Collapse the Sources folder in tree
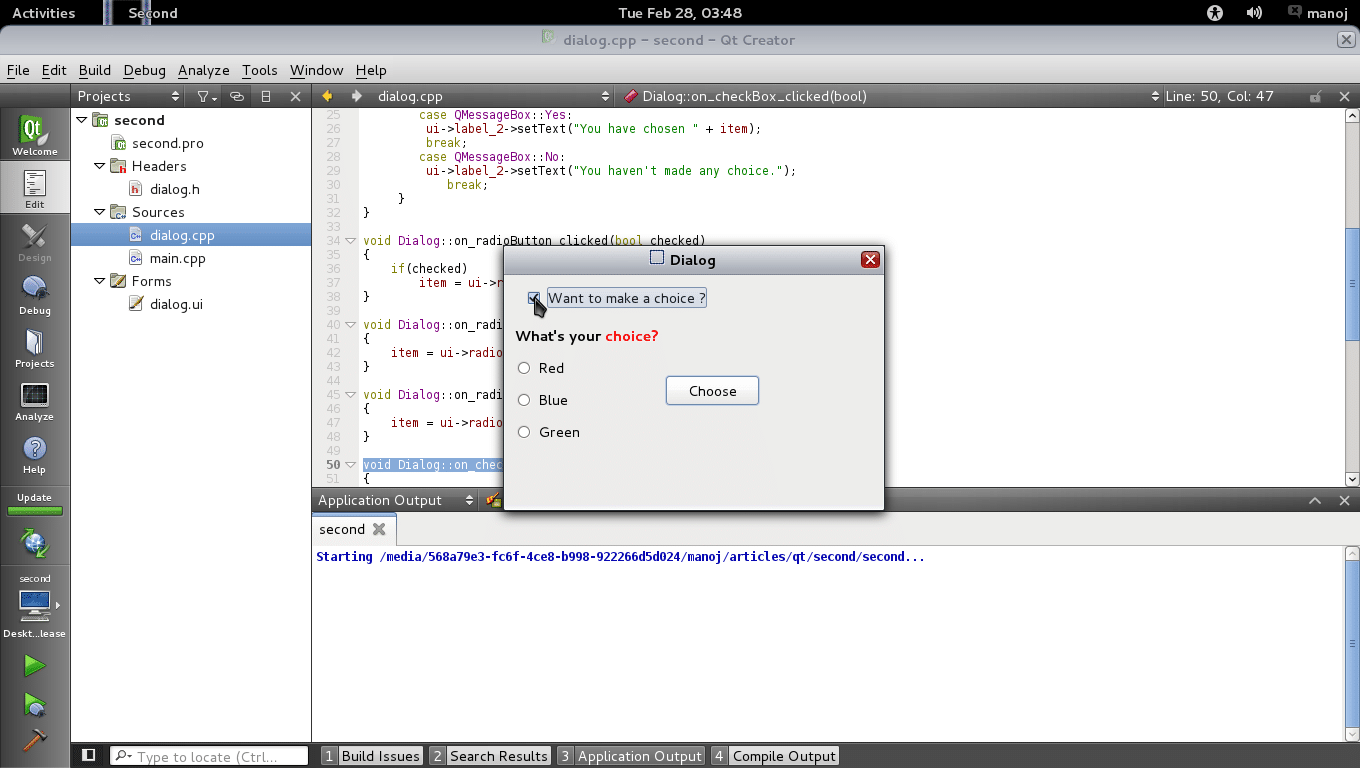The width and height of the screenshot is (1360, 768). tap(100, 212)
